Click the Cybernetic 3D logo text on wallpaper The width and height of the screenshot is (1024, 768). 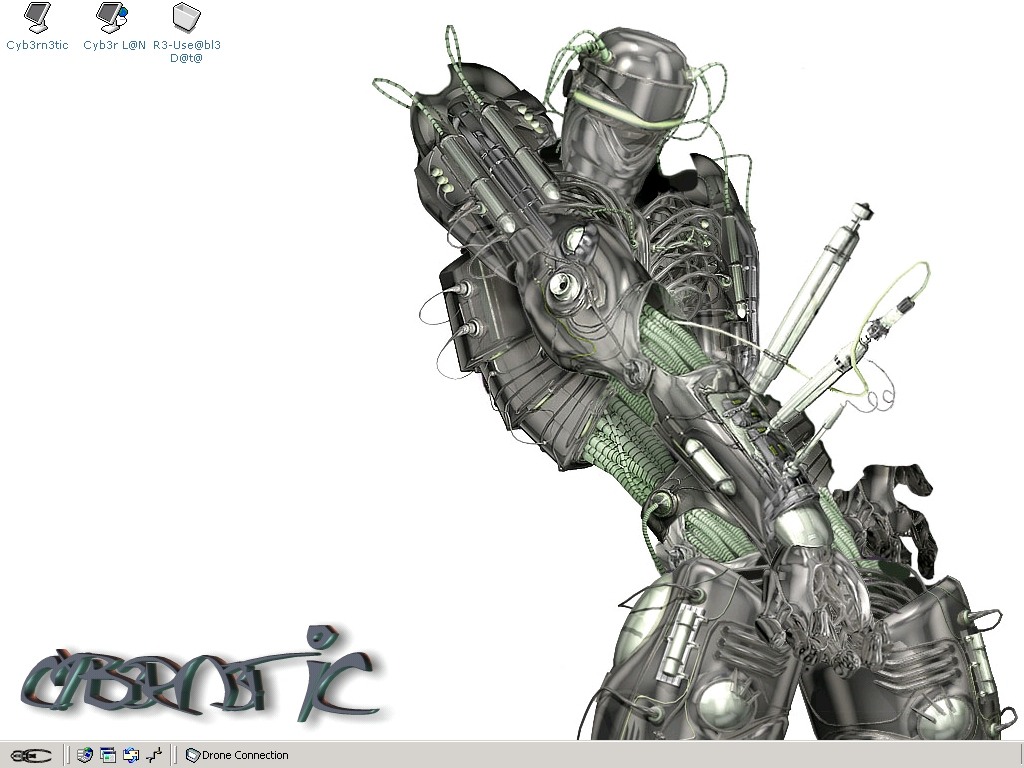200,678
